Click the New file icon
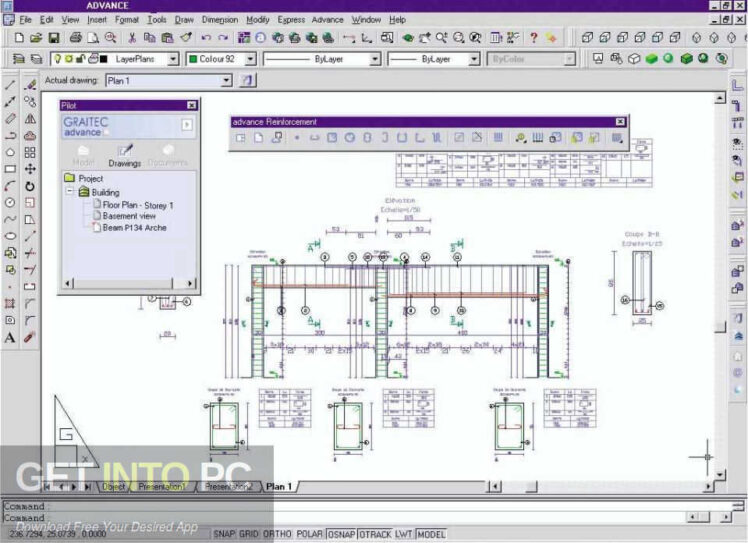 [x=19, y=38]
